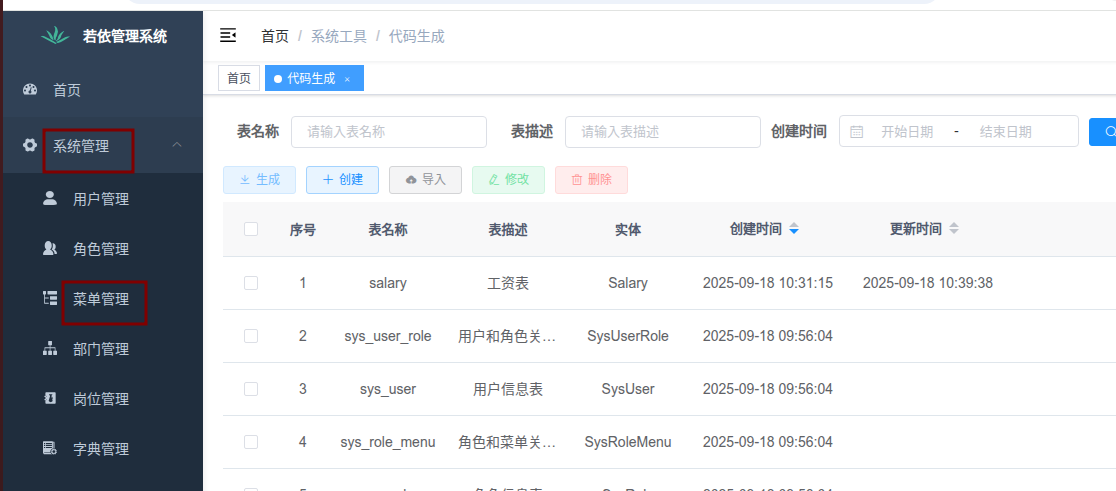1116x491 pixels.
Task: Click the 创建 button
Action: [x=342, y=180]
